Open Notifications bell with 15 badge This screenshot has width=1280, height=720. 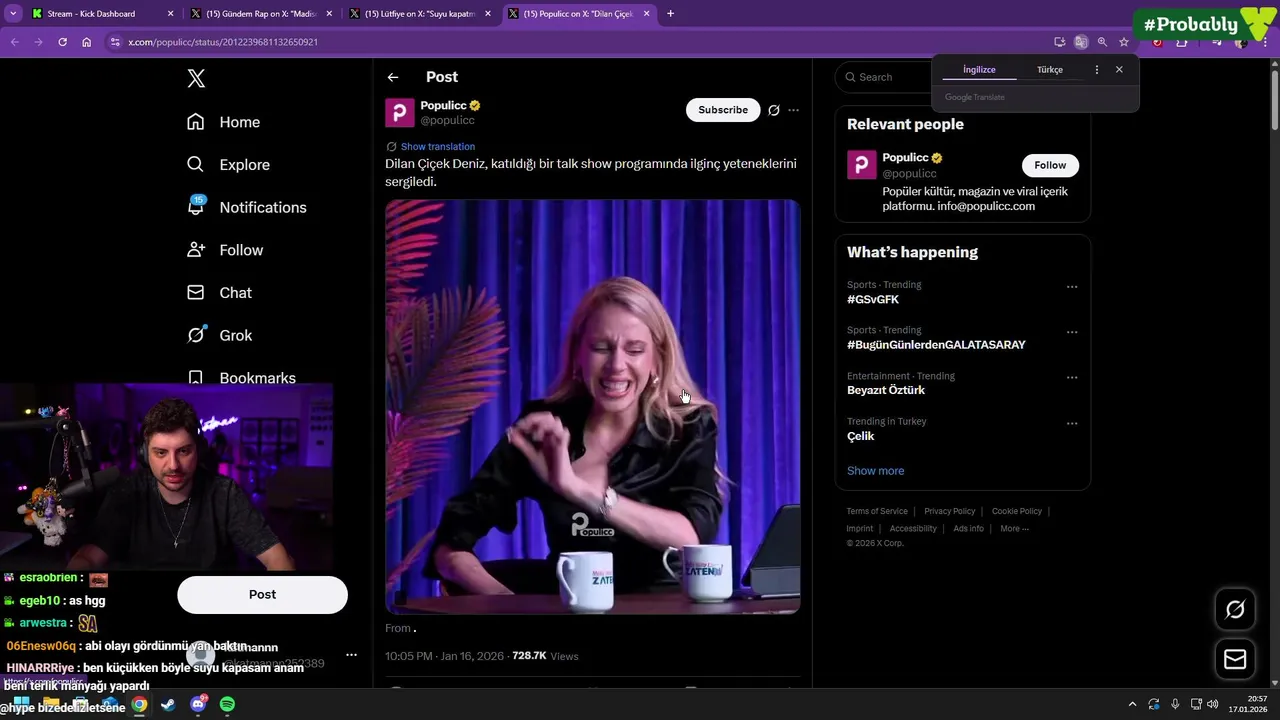pos(196,206)
